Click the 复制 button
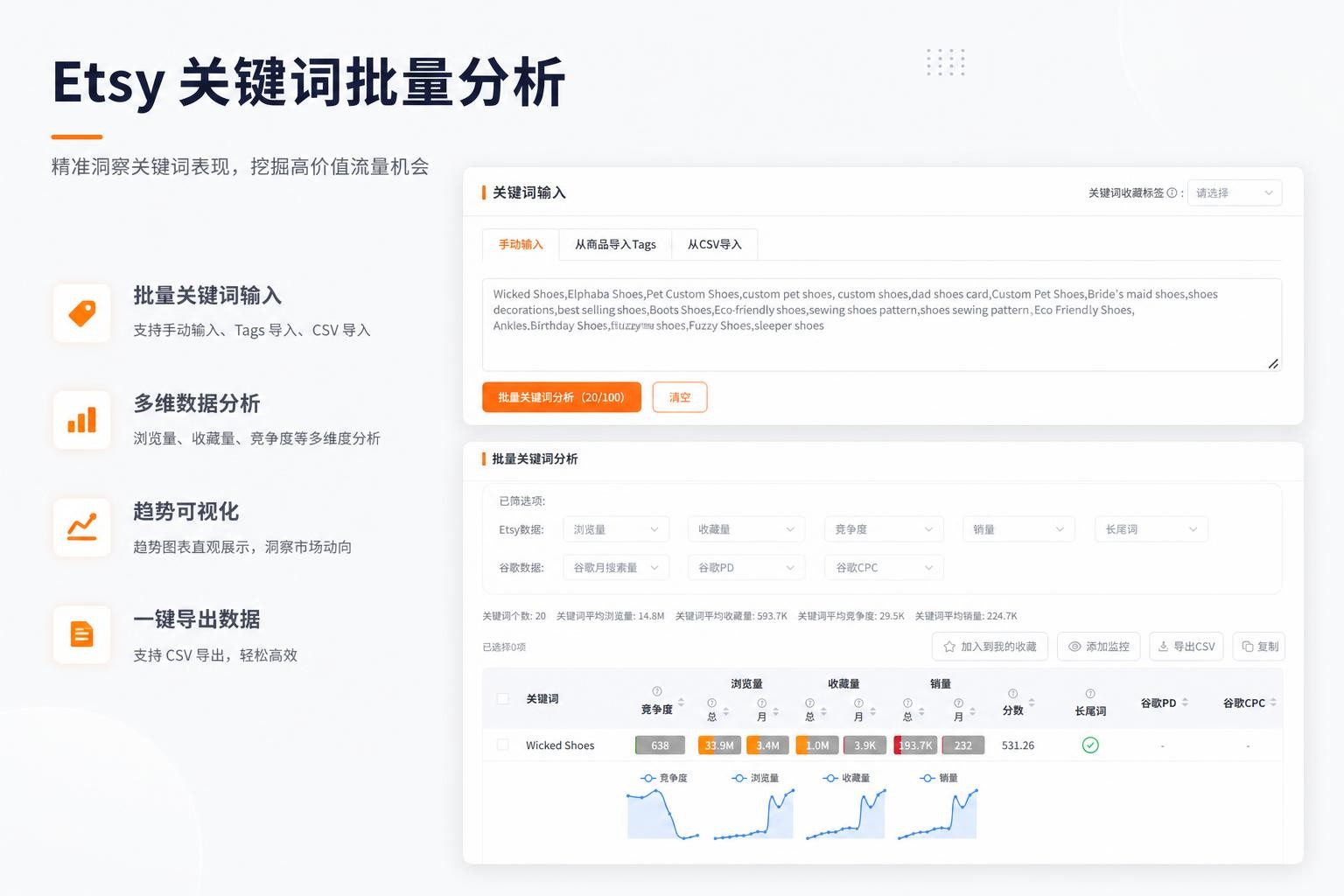This screenshot has width=1344, height=896. tap(1259, 647)
